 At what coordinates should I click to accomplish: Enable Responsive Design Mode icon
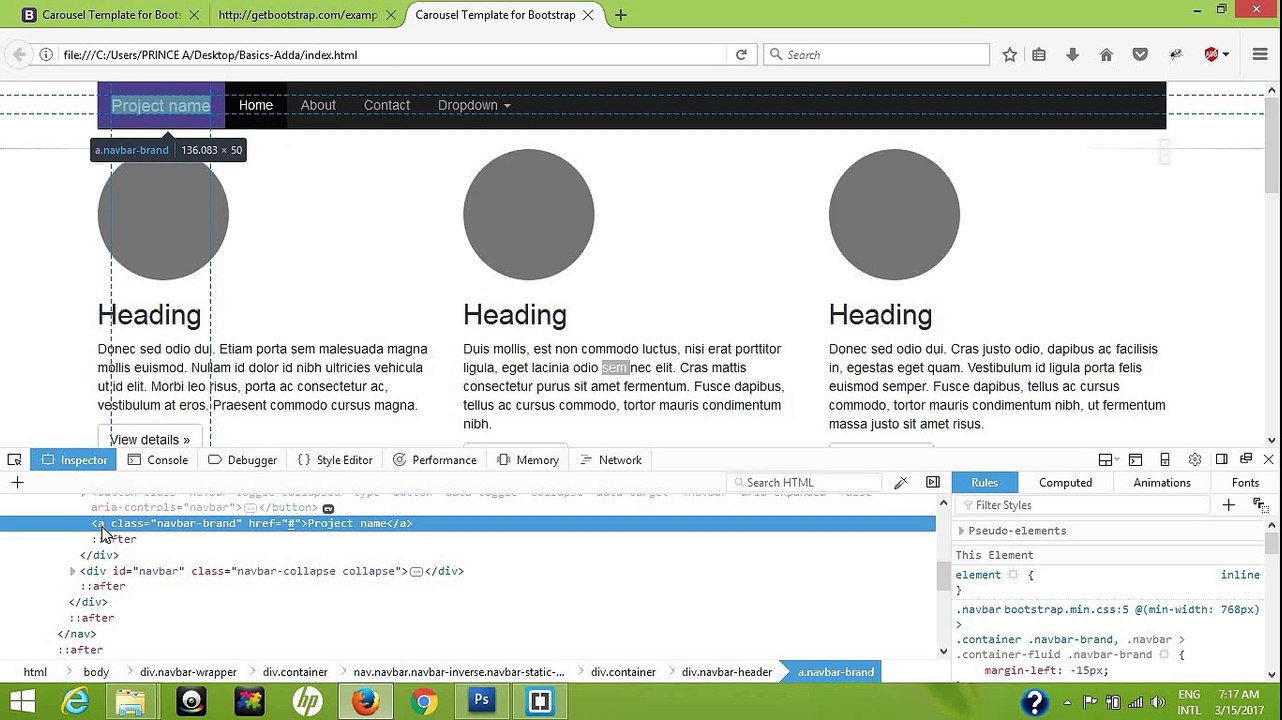pos(1165,460)
